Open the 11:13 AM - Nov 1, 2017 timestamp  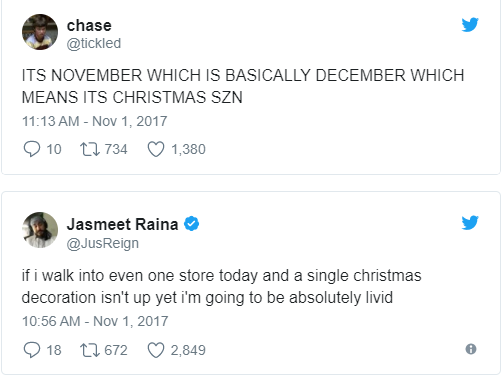95,121
